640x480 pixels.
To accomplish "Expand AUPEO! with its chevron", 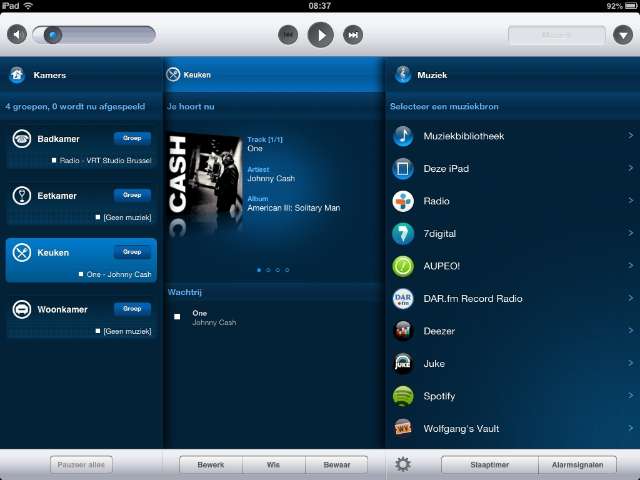I will coord(630,265).
